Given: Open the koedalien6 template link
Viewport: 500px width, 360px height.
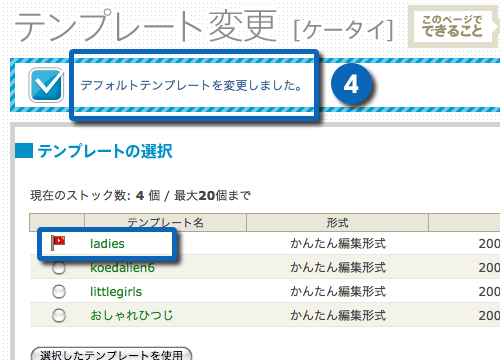Looking at the screenshot, I should click(x=122, y=268).
